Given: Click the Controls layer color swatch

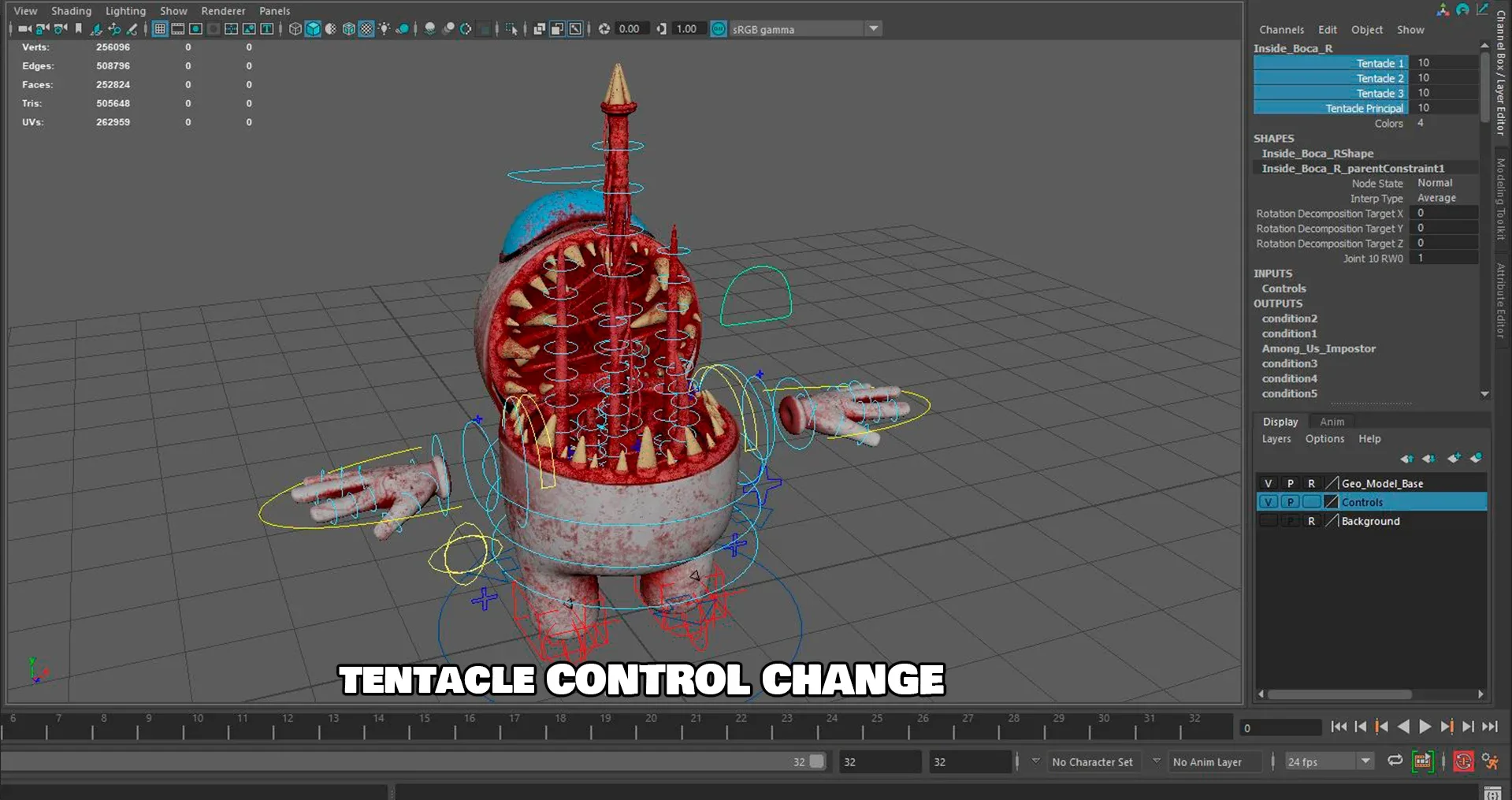Looking at the screenshot, I should (1332, 502).
